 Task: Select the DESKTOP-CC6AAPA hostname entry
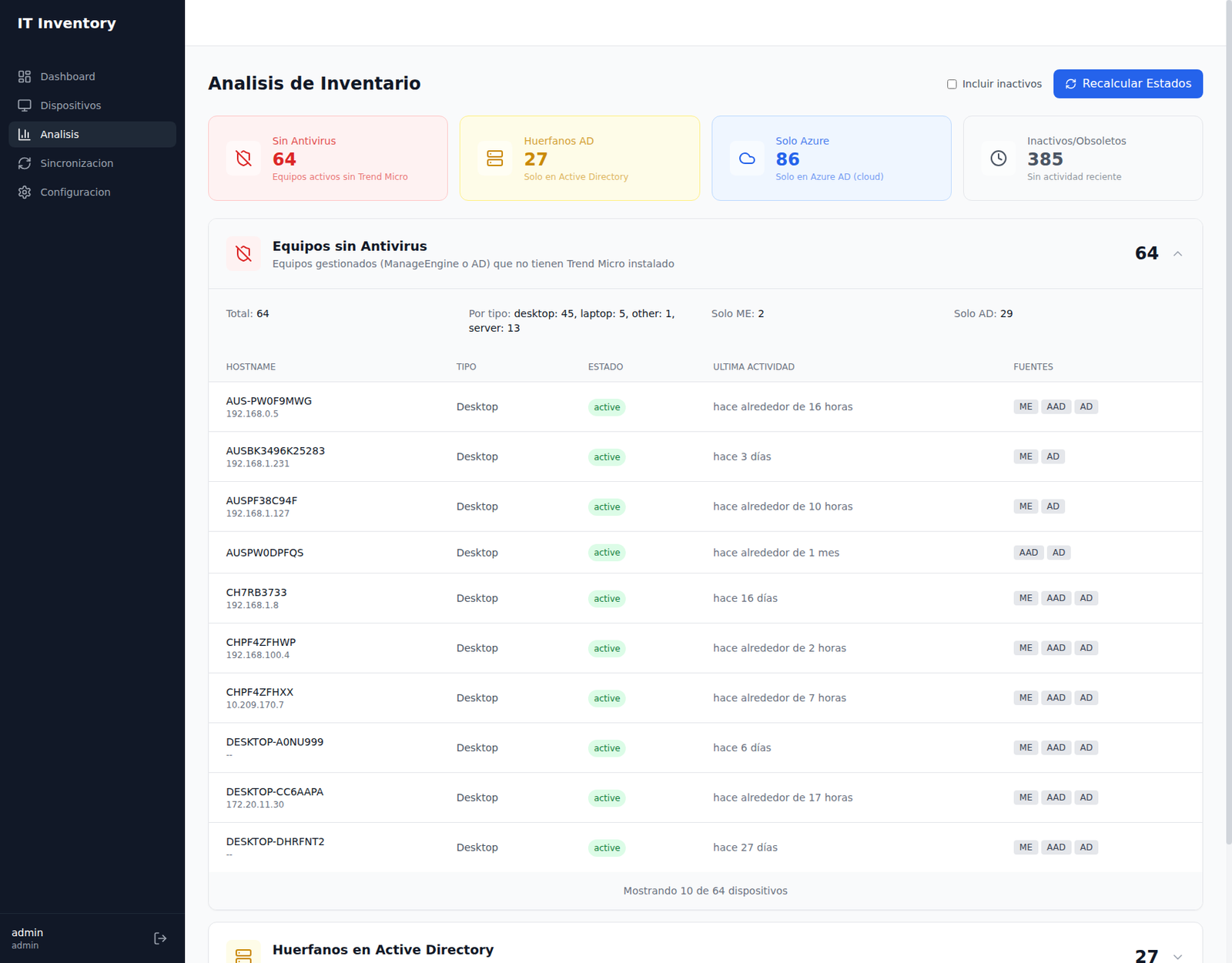tap(275, 792)
